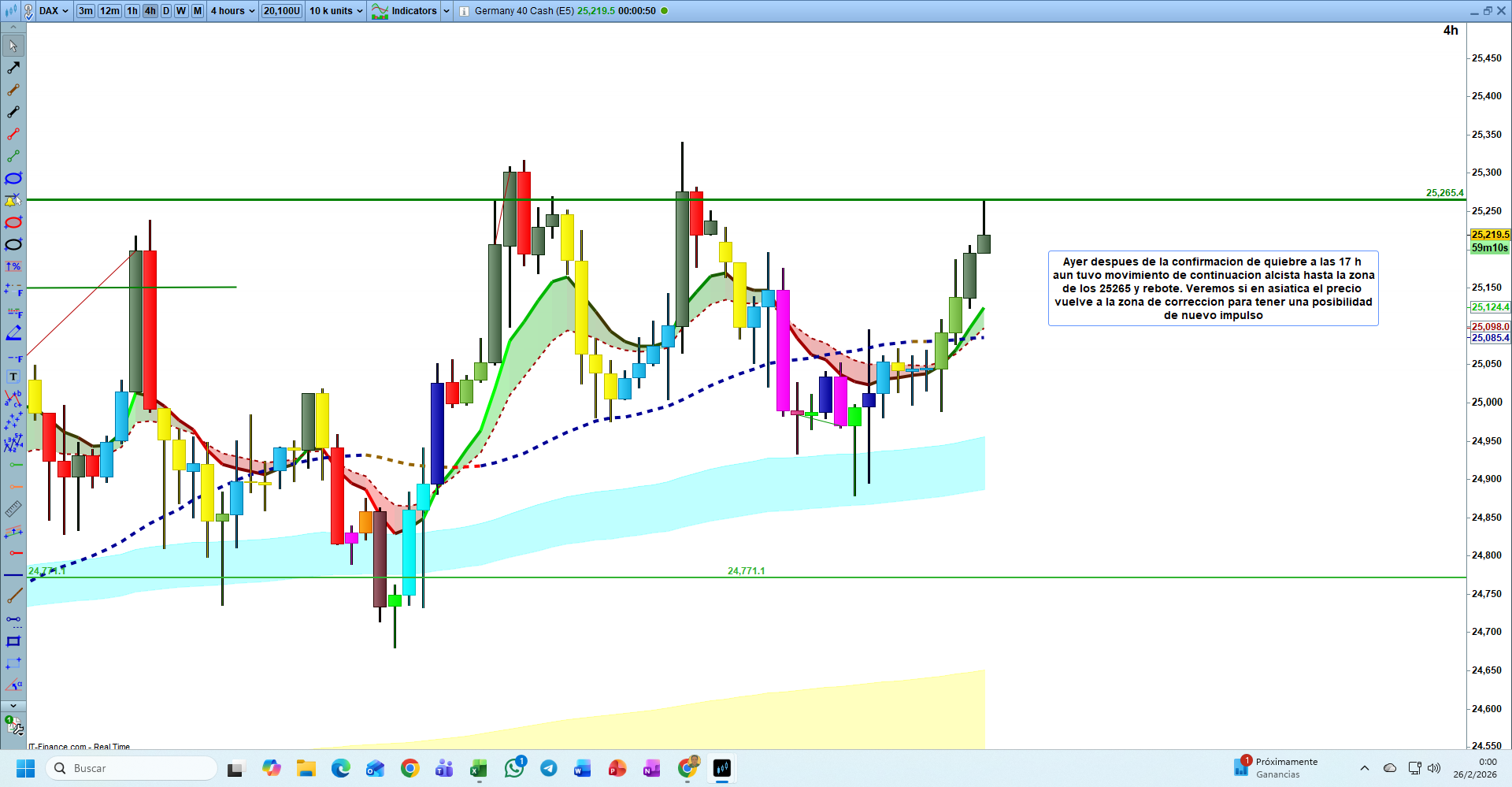Expand the drawing toolbar's bottom chevron
The width and height of the screenshot is (1512, 787).
coord(13,706)
